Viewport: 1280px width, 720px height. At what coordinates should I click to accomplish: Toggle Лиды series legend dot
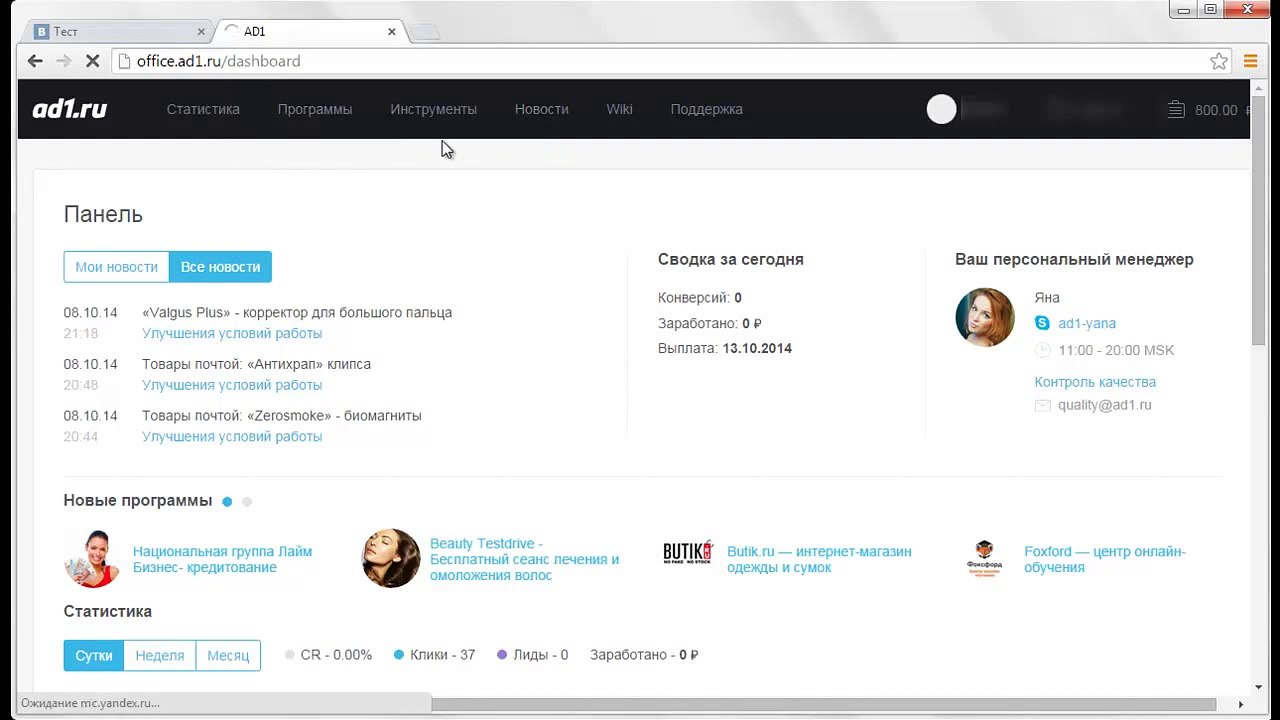pyautogui.click(x=502, y=655)
